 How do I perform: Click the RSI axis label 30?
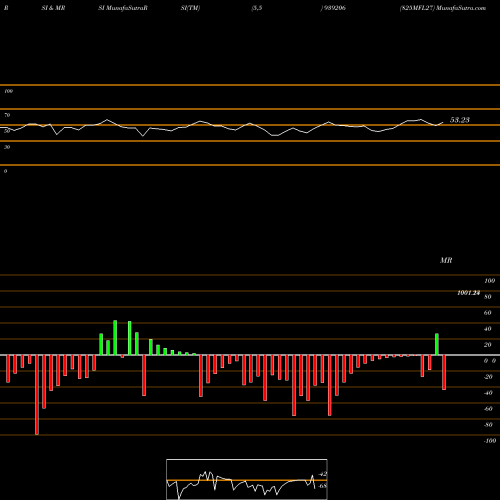click(7, 147)
